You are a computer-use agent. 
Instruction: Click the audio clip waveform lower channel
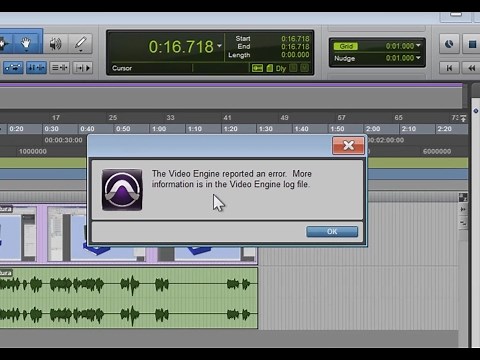(x=128, y=314)
